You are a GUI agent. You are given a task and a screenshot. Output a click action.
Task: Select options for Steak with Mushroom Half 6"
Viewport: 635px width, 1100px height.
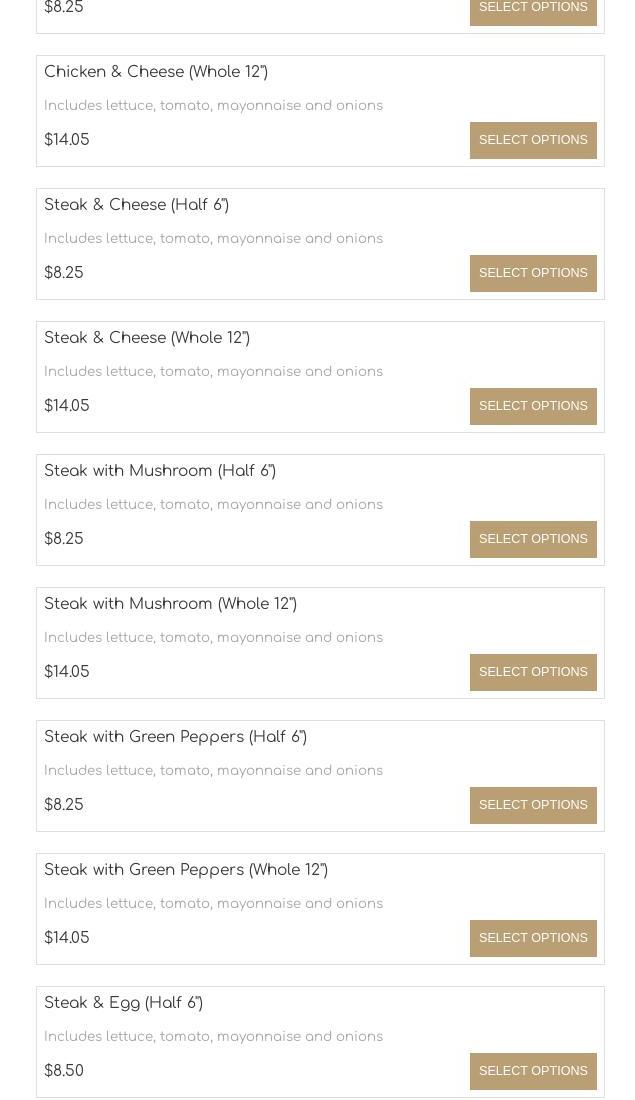pos(533,539)
